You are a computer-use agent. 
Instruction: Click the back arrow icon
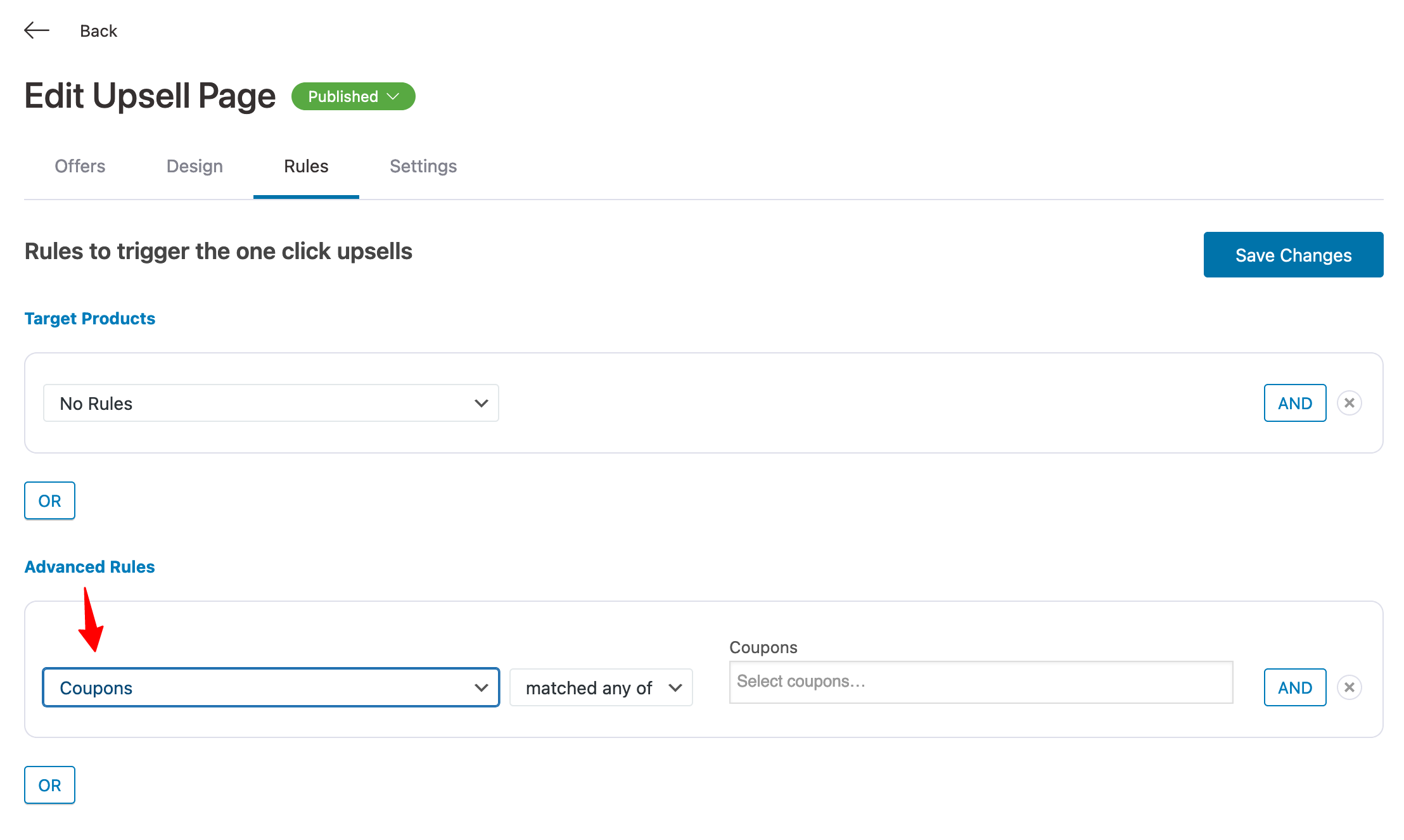coord(37,30)
